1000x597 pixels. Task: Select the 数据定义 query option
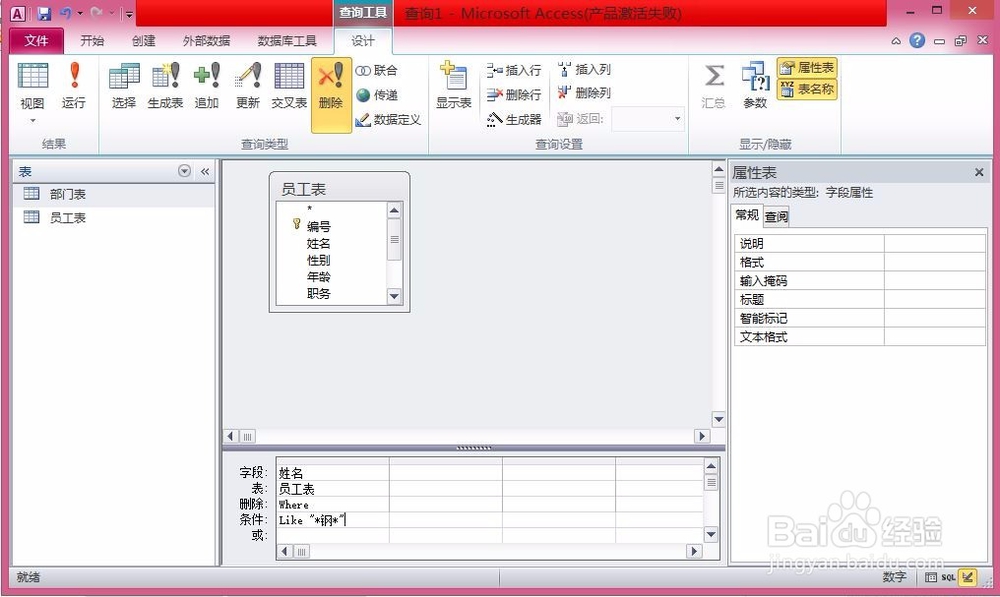(x=388, y=119)
